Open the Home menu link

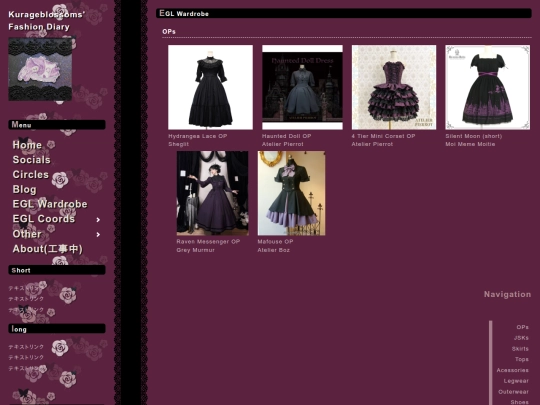pyautogui.click(x=27, y=145)
